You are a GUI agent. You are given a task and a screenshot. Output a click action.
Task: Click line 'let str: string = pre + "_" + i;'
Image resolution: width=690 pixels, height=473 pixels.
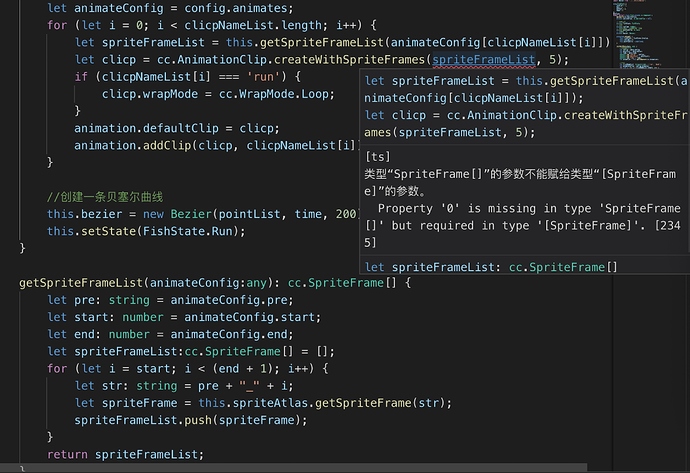[x=184, y=385]
